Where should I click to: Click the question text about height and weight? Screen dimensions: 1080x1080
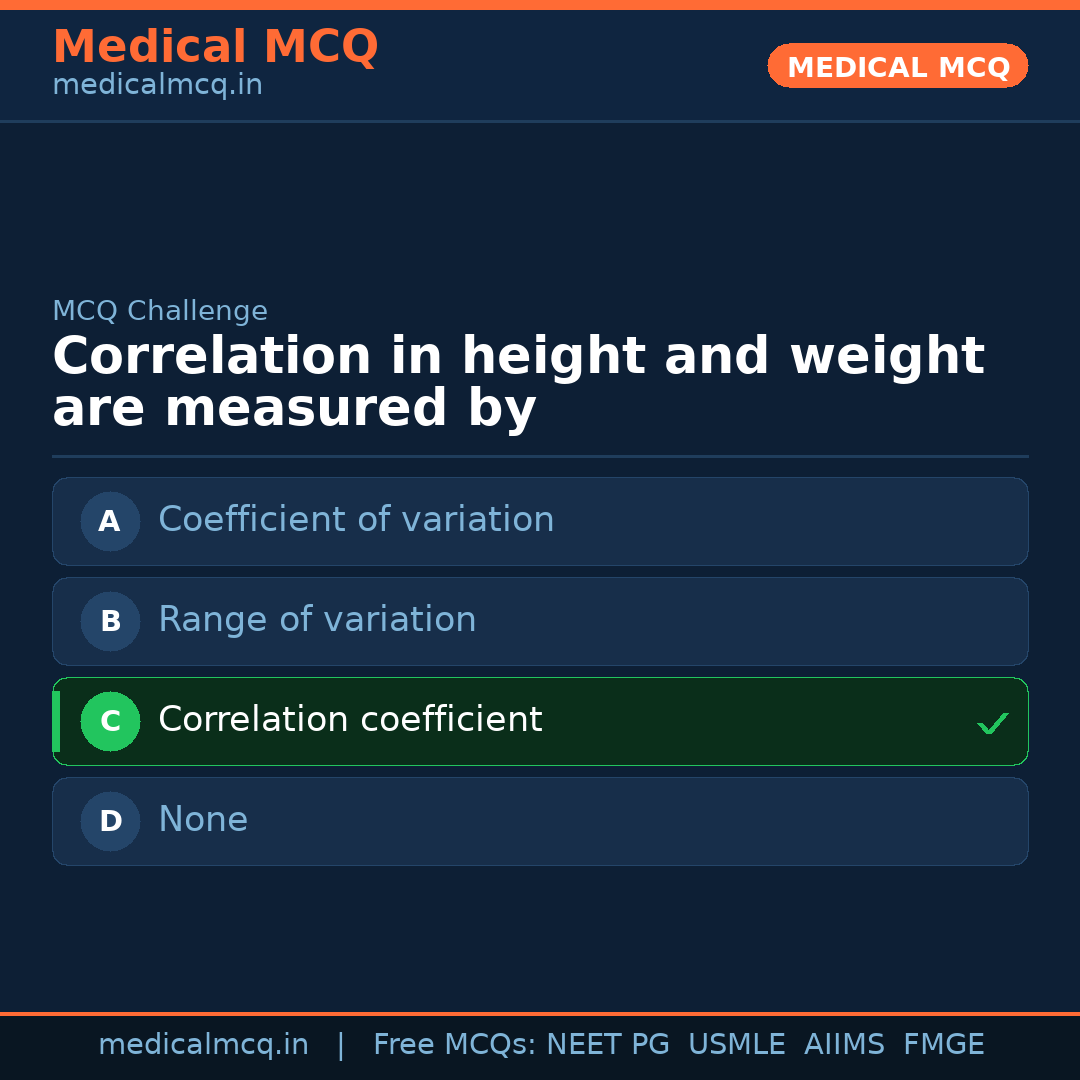click(x=518, y=383)
